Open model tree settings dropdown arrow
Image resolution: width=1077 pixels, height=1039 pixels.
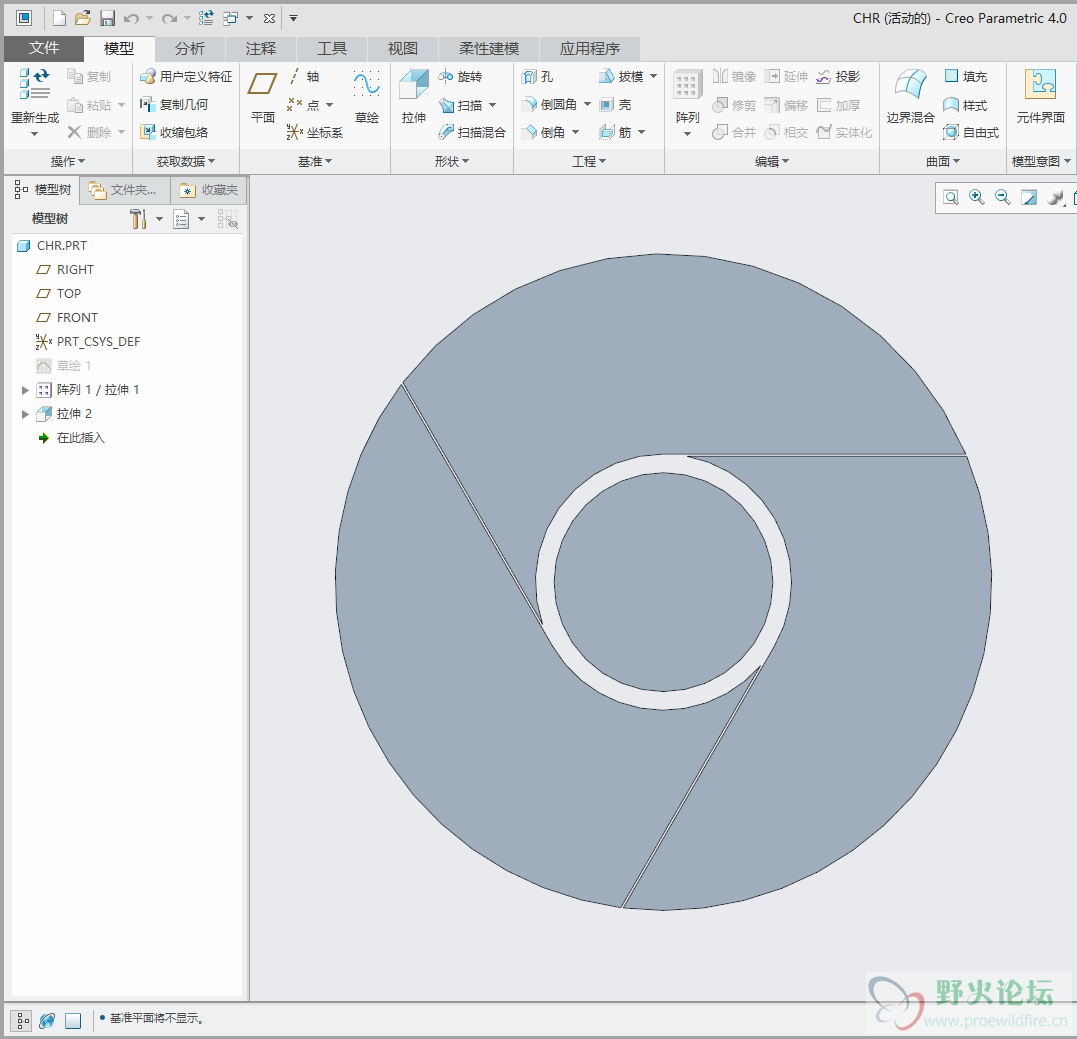[x=159, y=219]
